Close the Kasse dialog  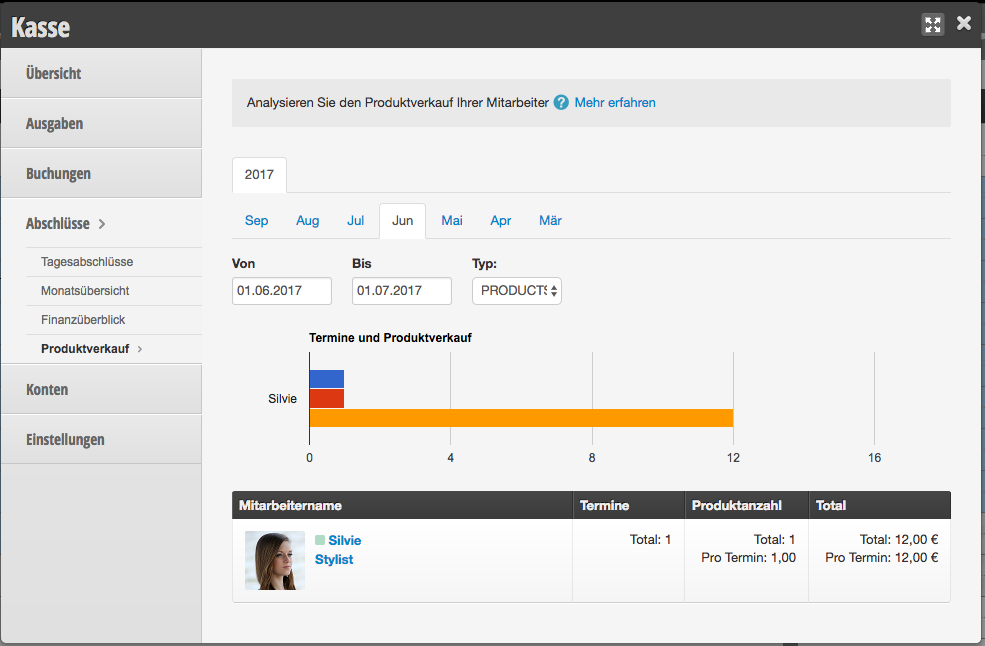(964, 23)
